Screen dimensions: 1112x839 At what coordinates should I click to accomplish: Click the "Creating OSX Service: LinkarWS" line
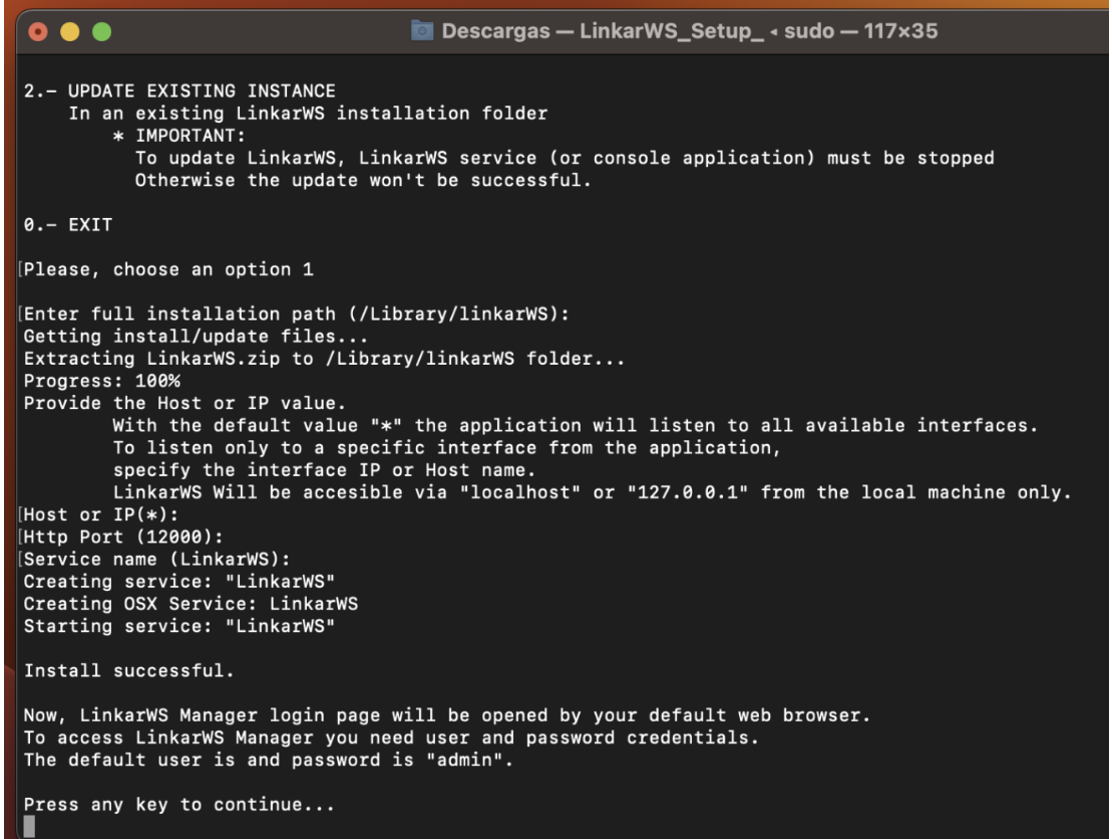191,604
